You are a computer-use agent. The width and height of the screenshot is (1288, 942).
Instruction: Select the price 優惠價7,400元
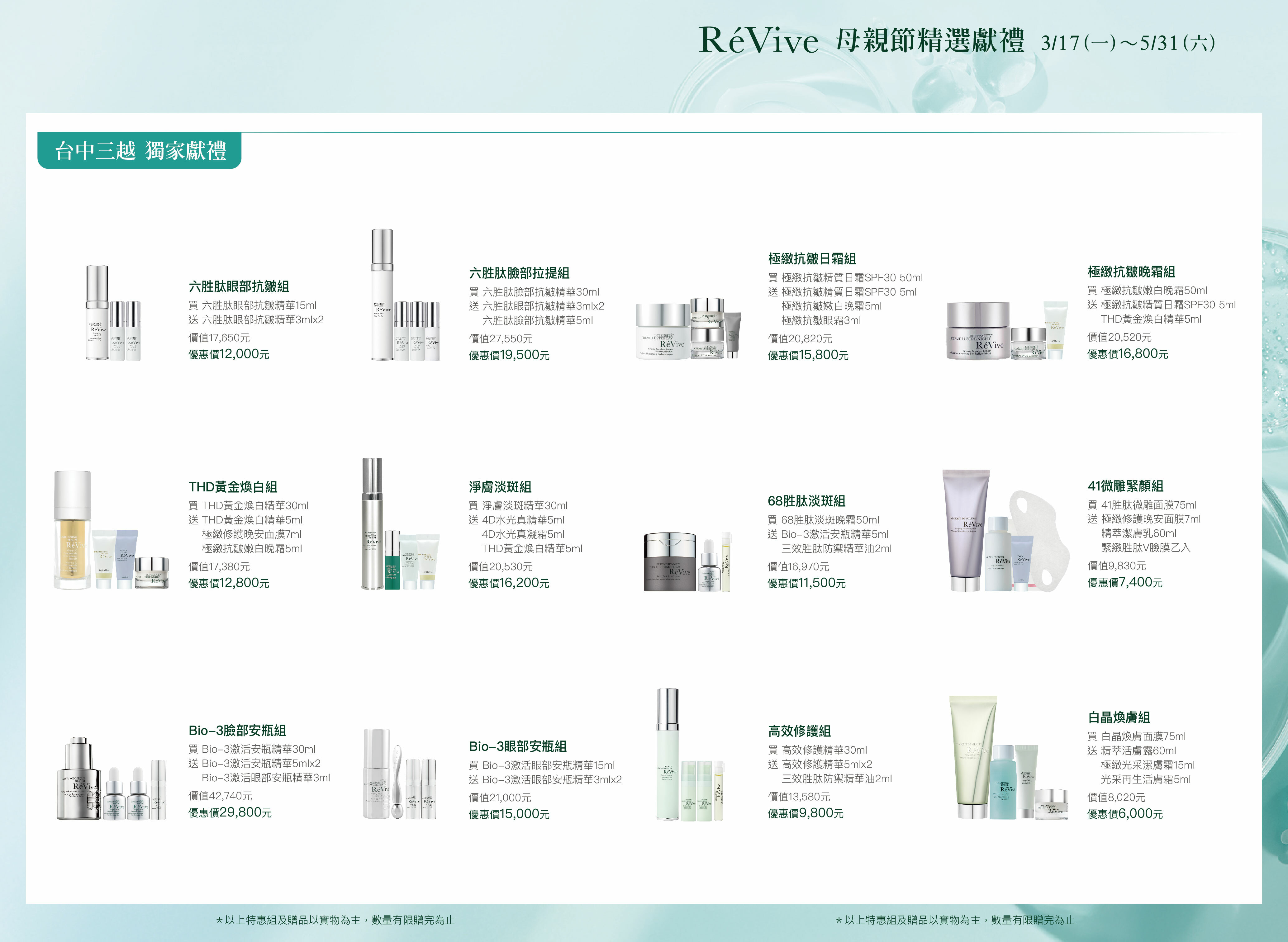coord(1125,583)
